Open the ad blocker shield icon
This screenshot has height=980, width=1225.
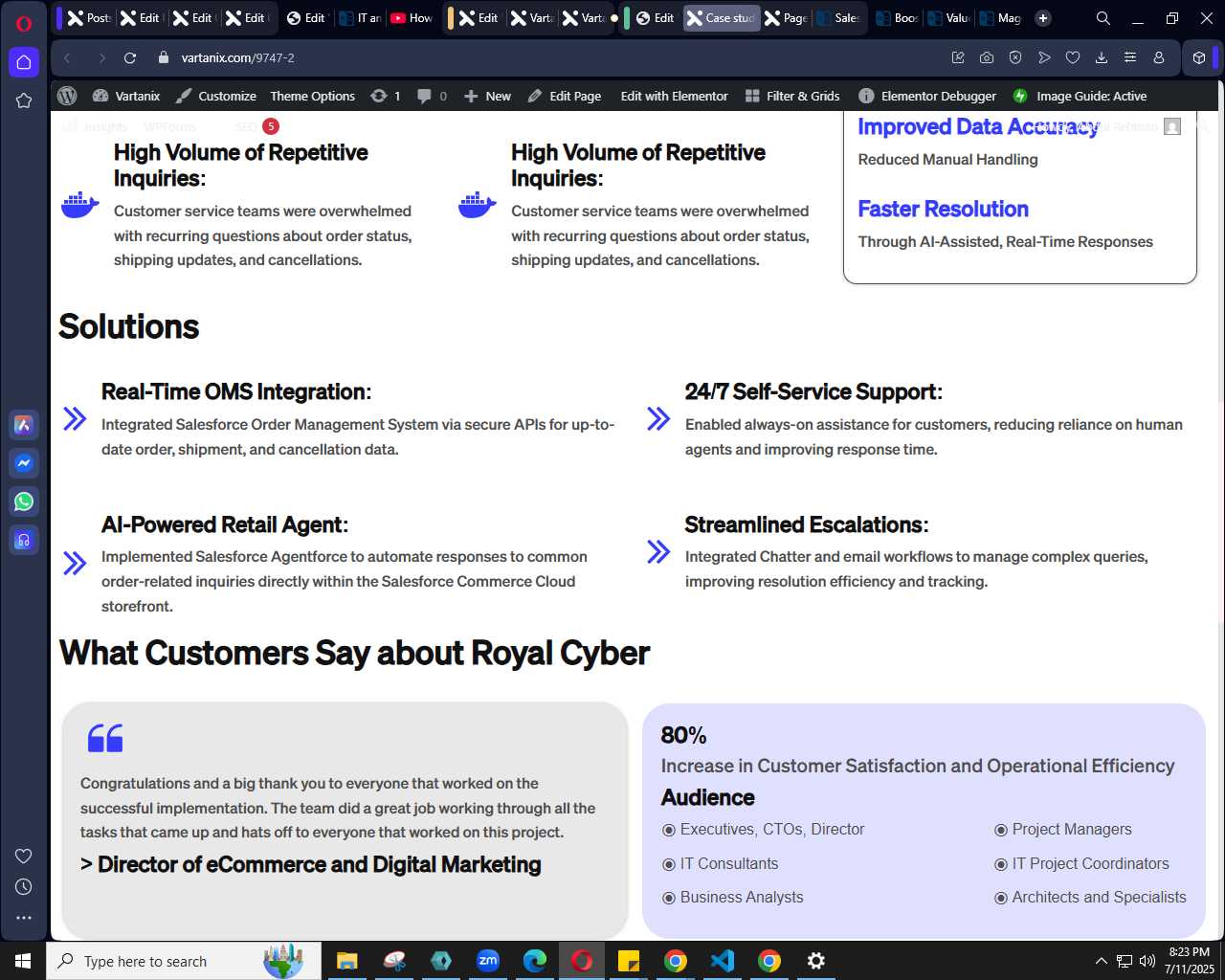1015,57
